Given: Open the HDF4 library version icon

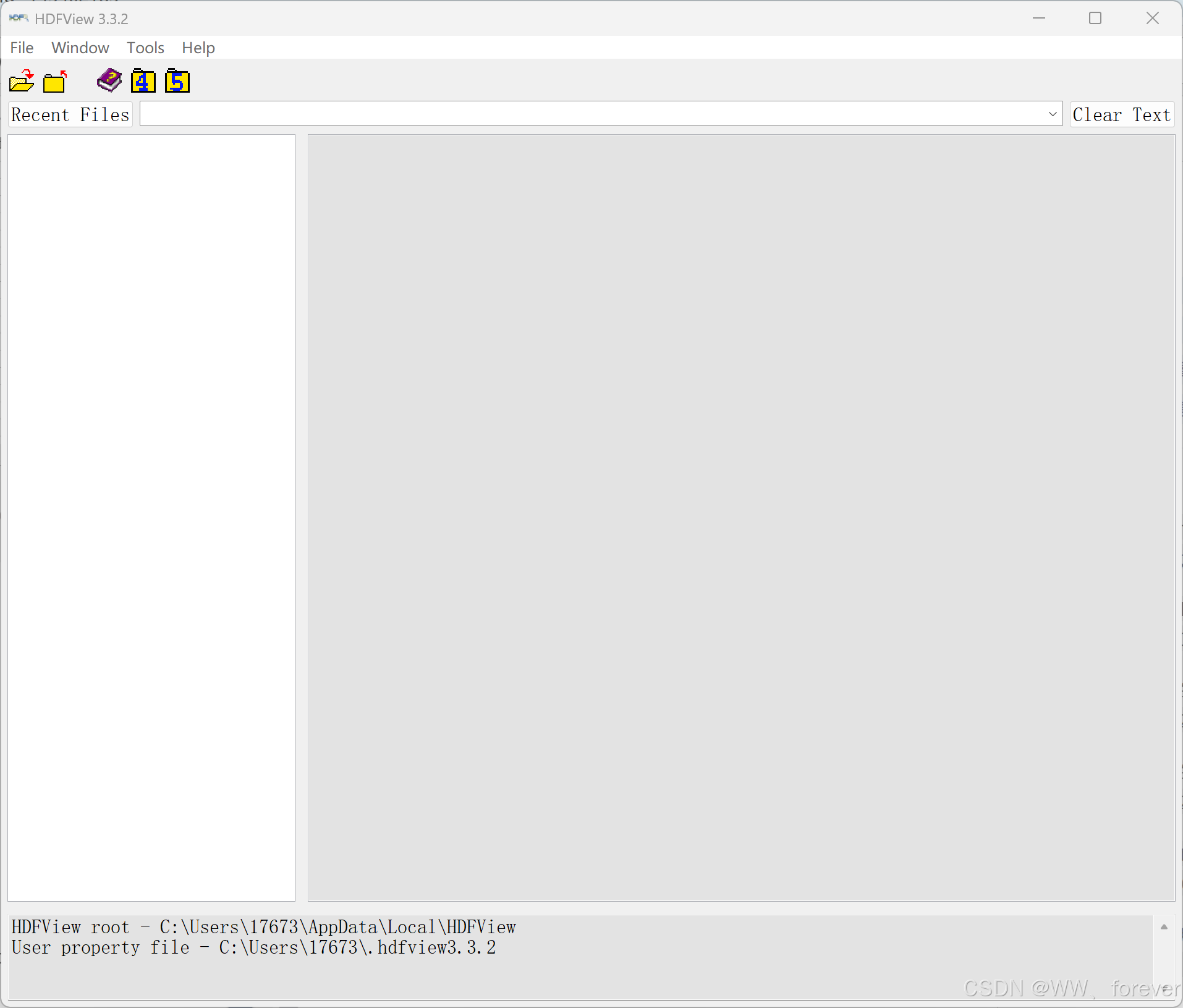Looking at the screenshot, I should [143, 81].
